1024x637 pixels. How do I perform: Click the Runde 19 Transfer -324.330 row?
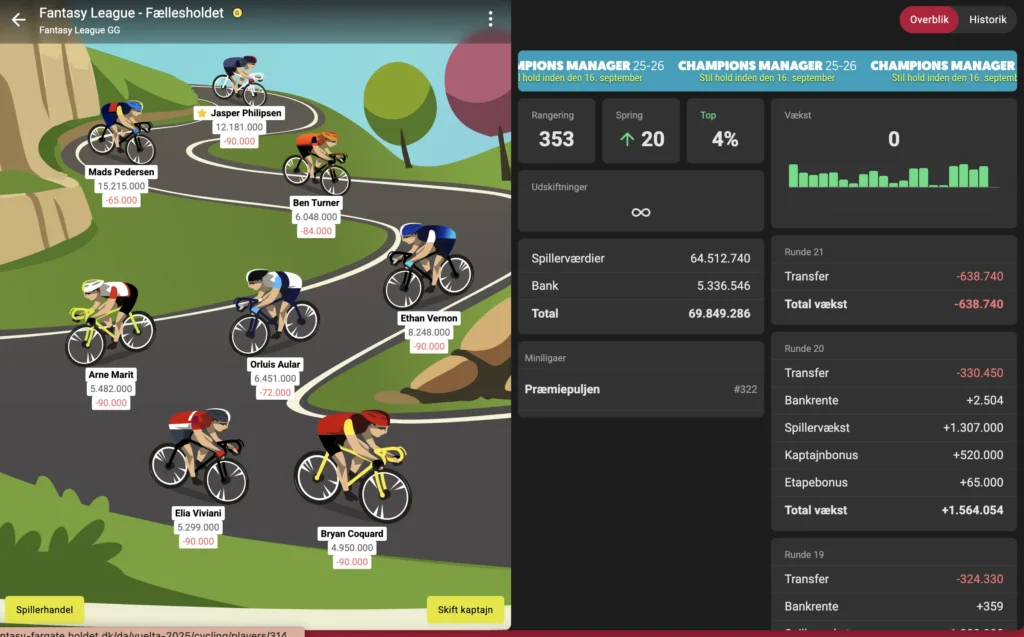[x=893, y=580]
